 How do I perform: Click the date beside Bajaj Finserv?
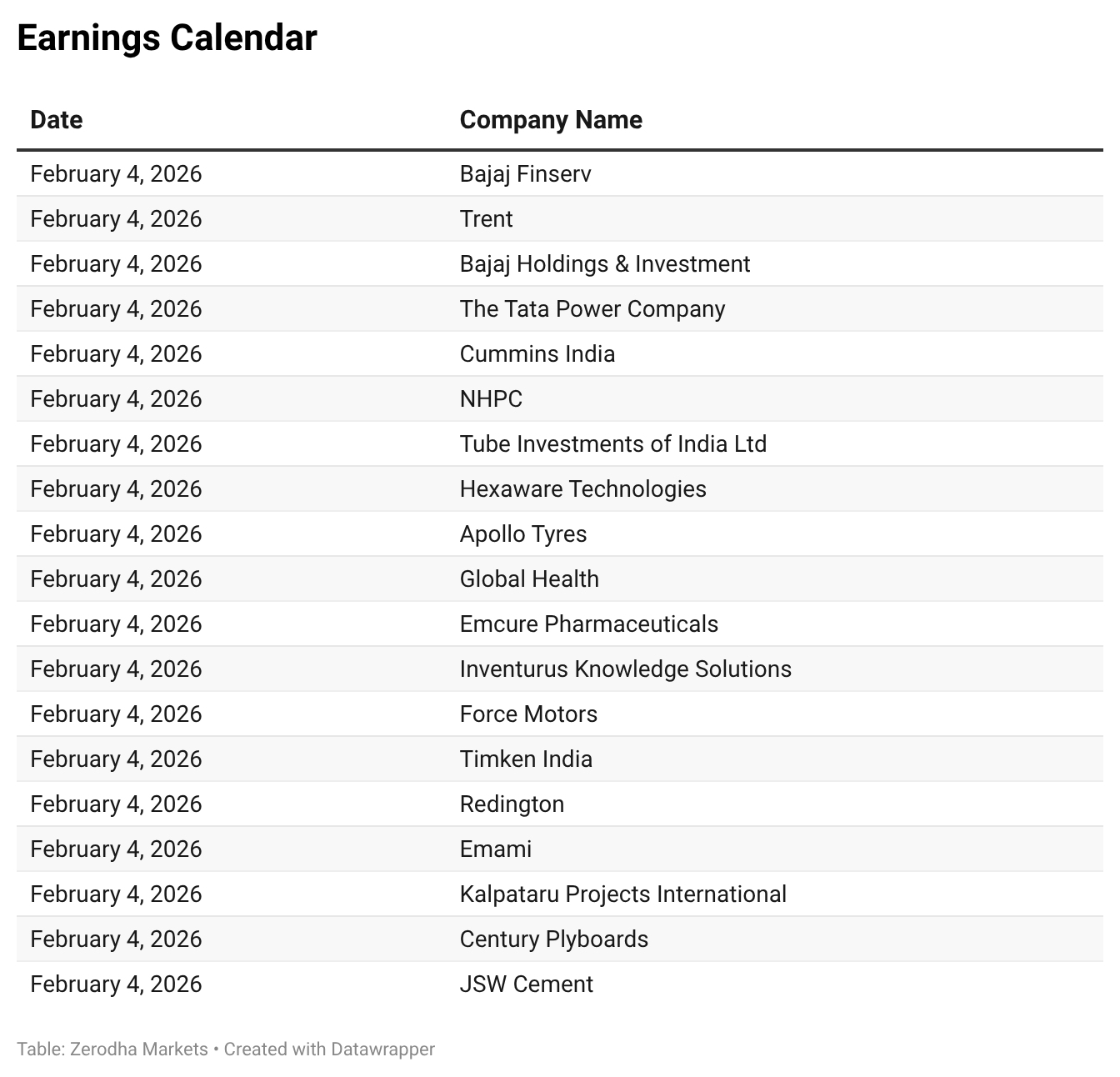[116, 174]
